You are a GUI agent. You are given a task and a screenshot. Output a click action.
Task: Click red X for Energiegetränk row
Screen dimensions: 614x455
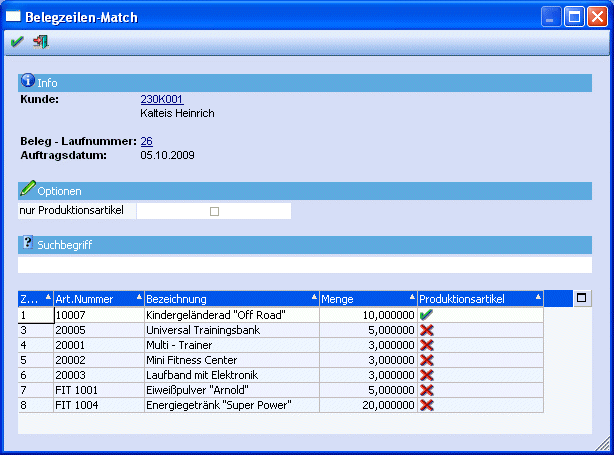(427, 405)
